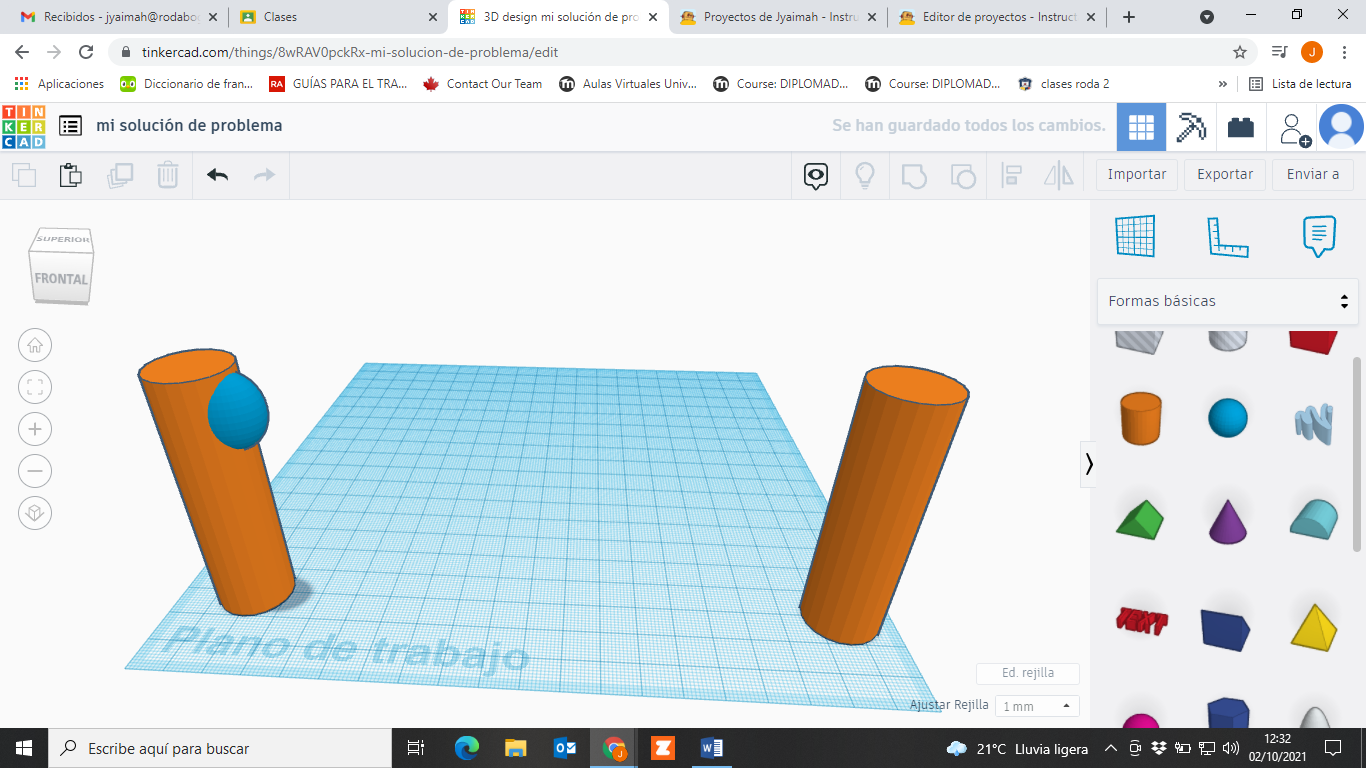Click Fit all in view icon
Screen dimensions: 1366x768
pyautogui.click(x=35, y=388)
